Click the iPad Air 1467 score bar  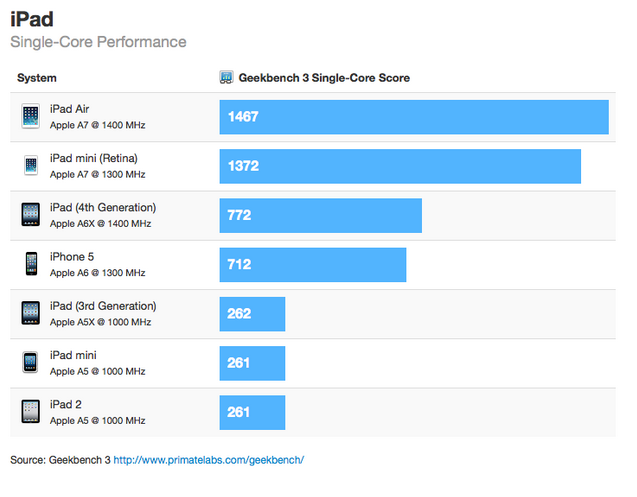click(414, 117)
